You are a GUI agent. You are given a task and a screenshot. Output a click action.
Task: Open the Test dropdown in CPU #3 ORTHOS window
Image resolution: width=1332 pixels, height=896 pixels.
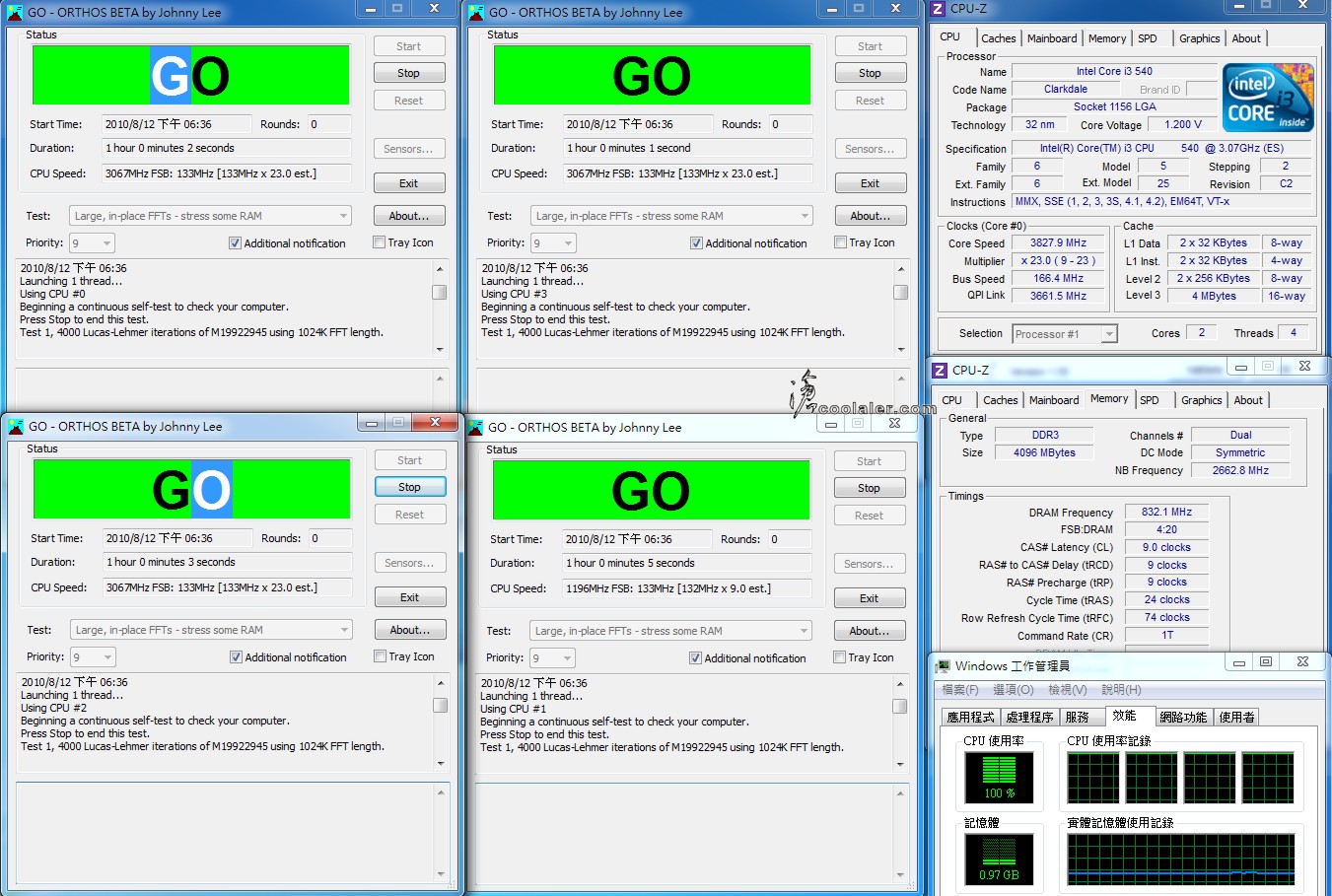tap(671, 216)
